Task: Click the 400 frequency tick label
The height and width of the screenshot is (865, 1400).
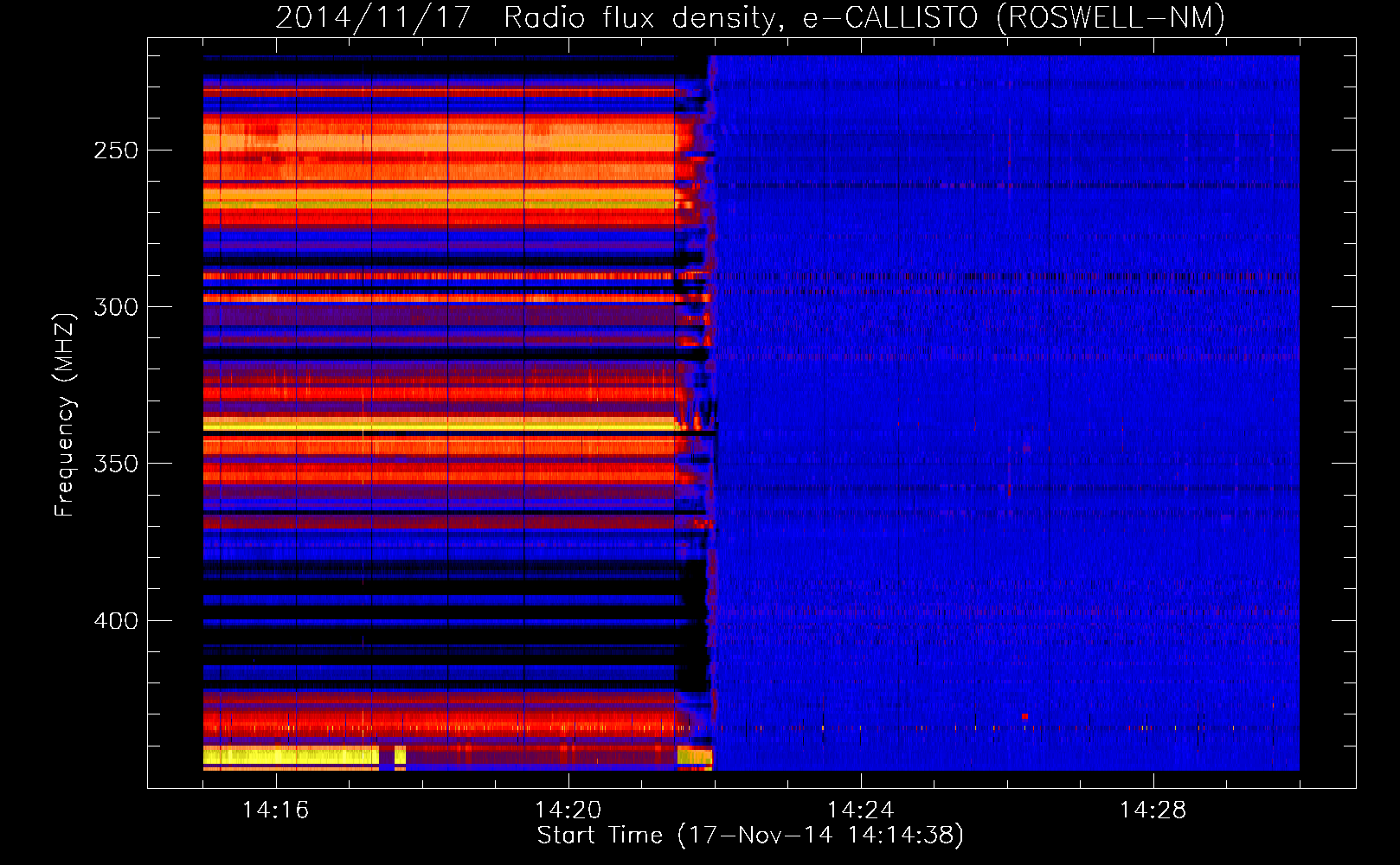Action: pos(116,621)
